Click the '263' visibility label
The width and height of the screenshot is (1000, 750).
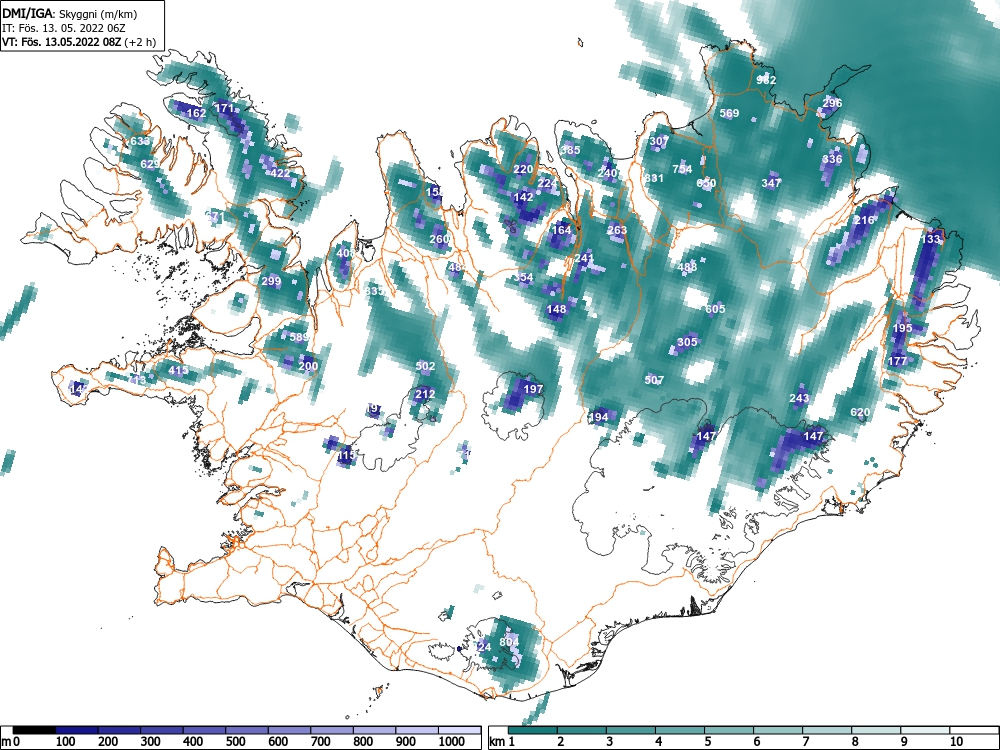(x=617, y=230)
